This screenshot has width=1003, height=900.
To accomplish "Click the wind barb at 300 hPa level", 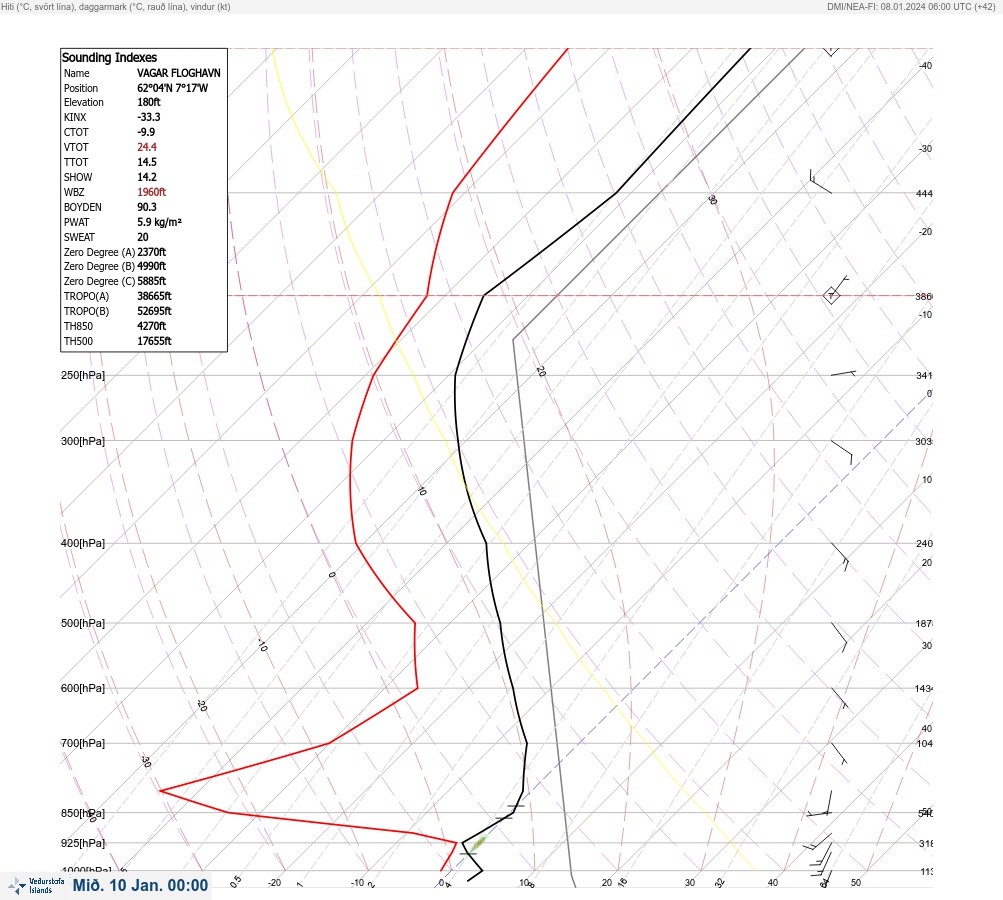I will point(842,452).
